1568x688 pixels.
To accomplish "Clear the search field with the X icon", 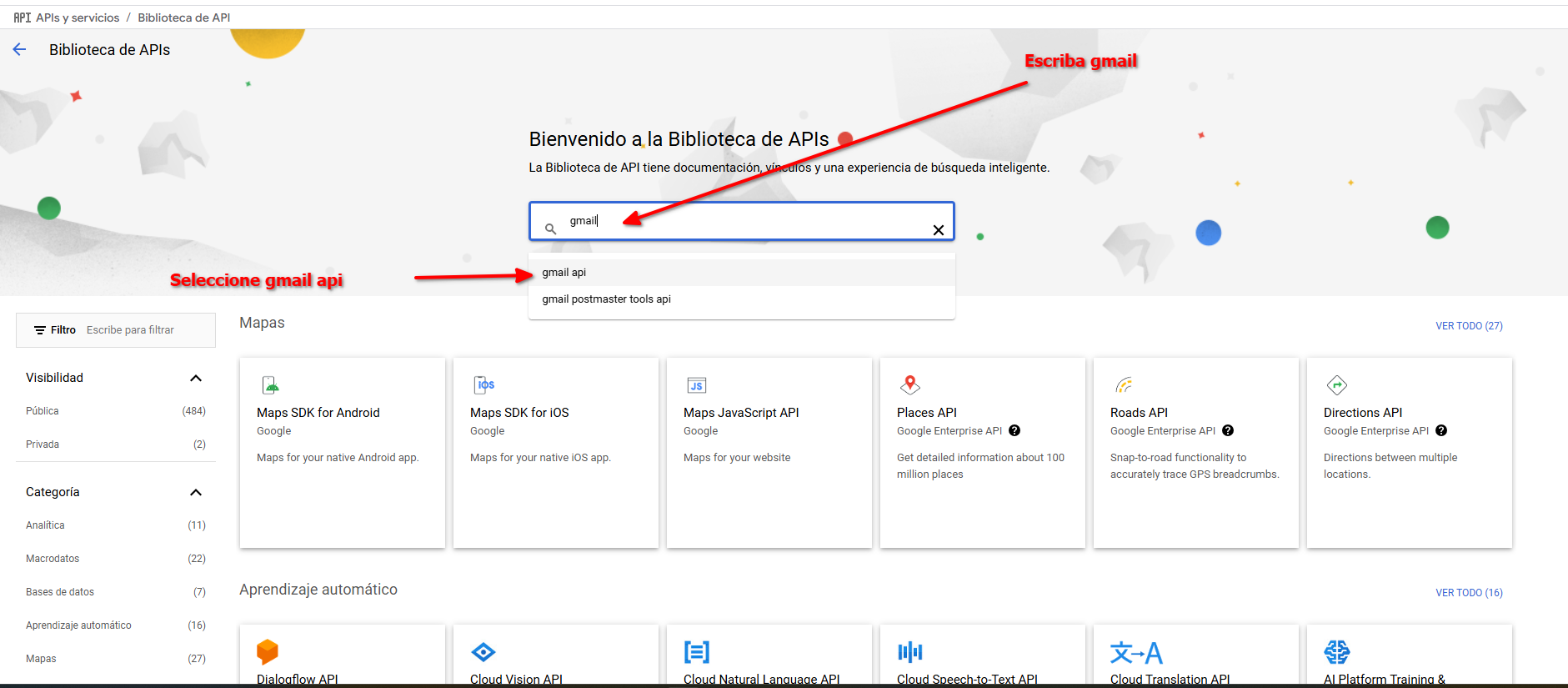I will point(938,230).
